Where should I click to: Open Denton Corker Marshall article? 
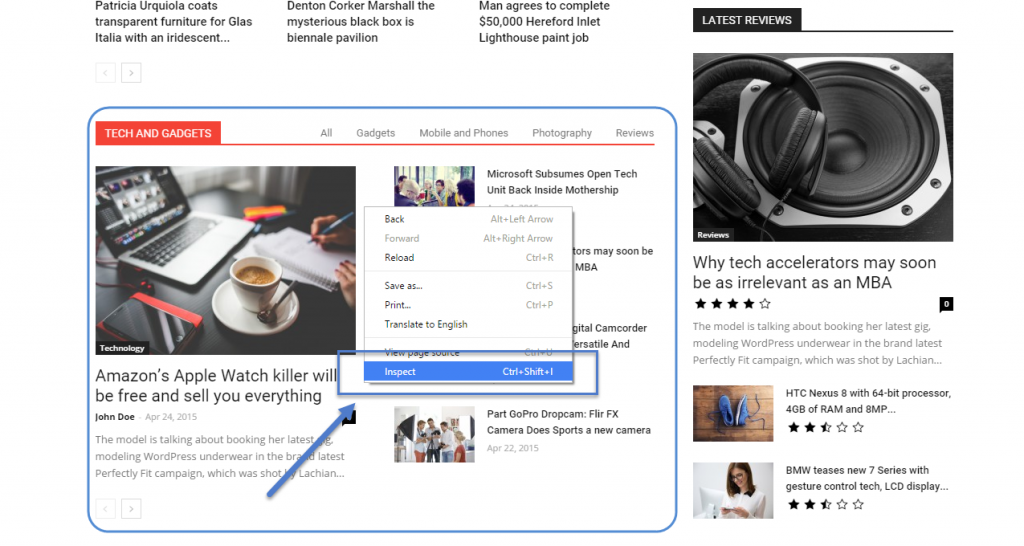pos(360,22)
